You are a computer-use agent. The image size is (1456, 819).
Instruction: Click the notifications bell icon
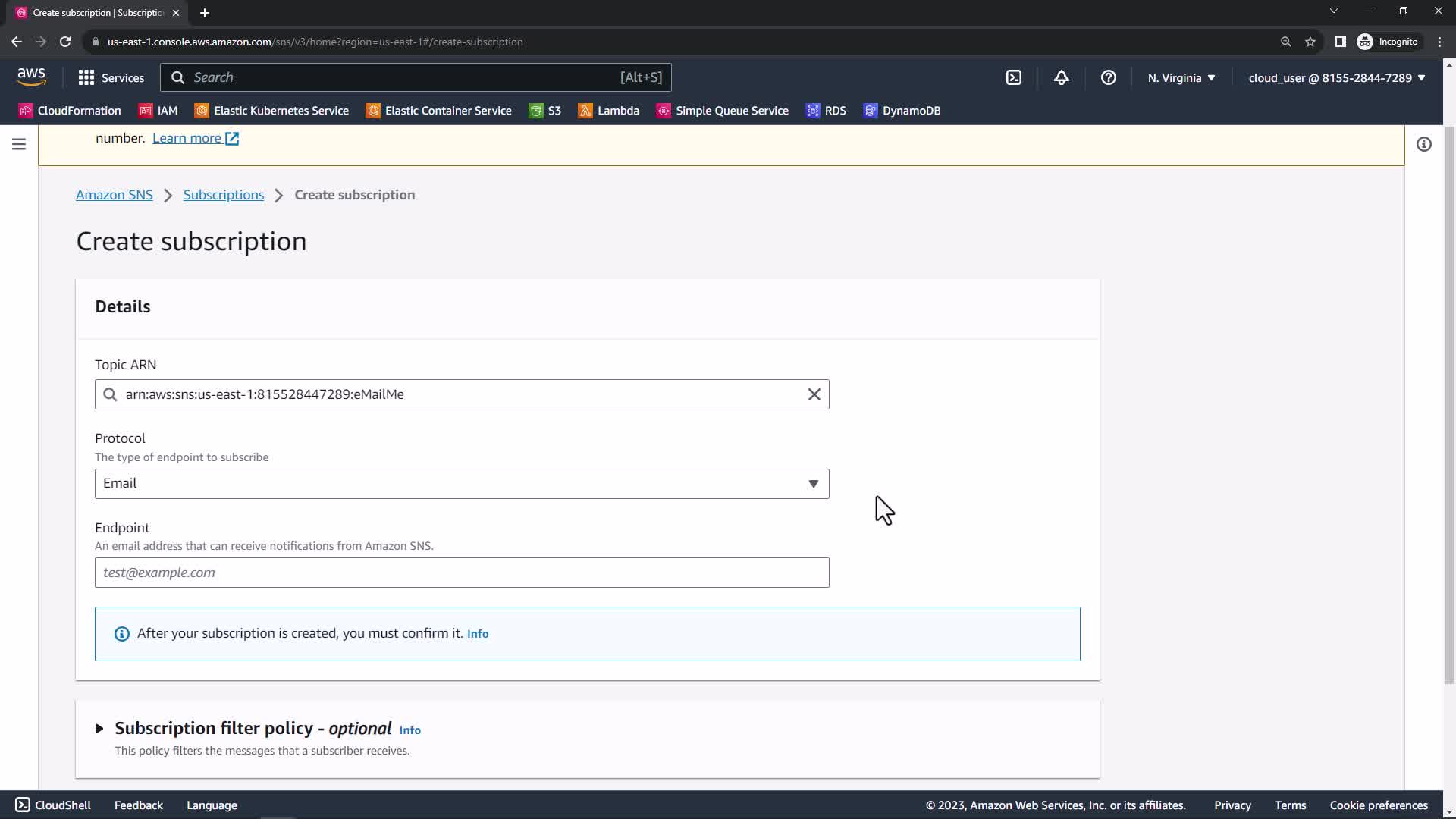coord(1061,77)
